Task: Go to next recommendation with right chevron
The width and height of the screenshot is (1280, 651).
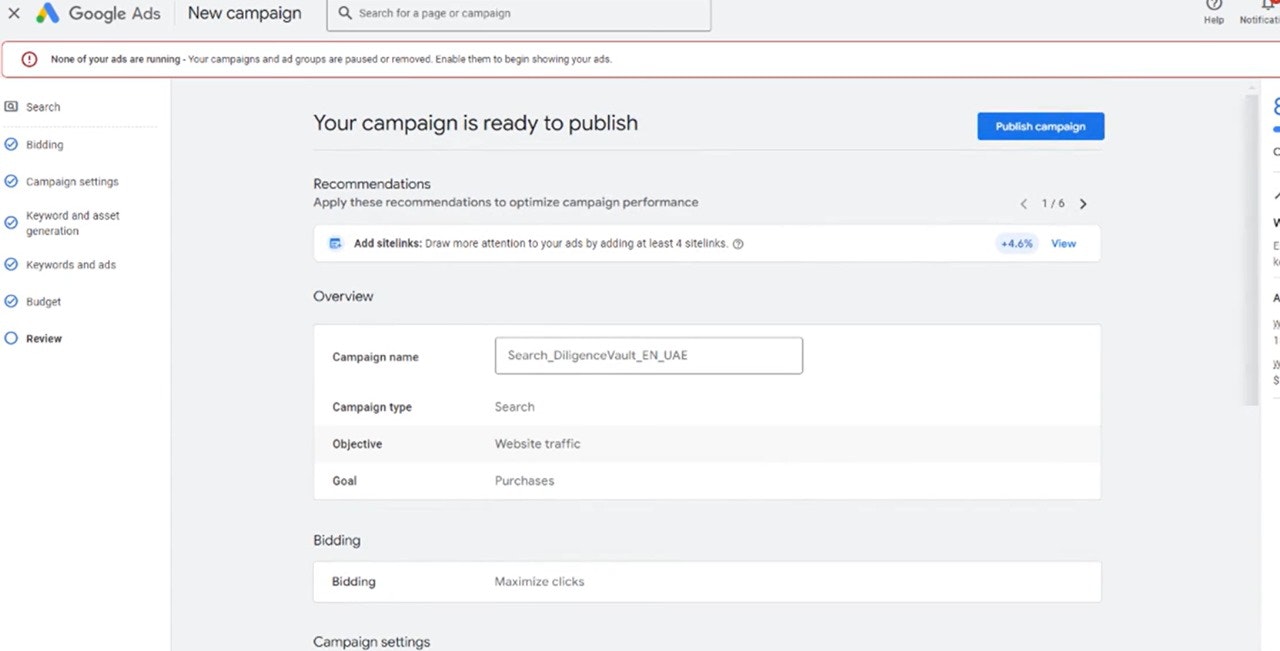Action: (x=1083, y=204)
